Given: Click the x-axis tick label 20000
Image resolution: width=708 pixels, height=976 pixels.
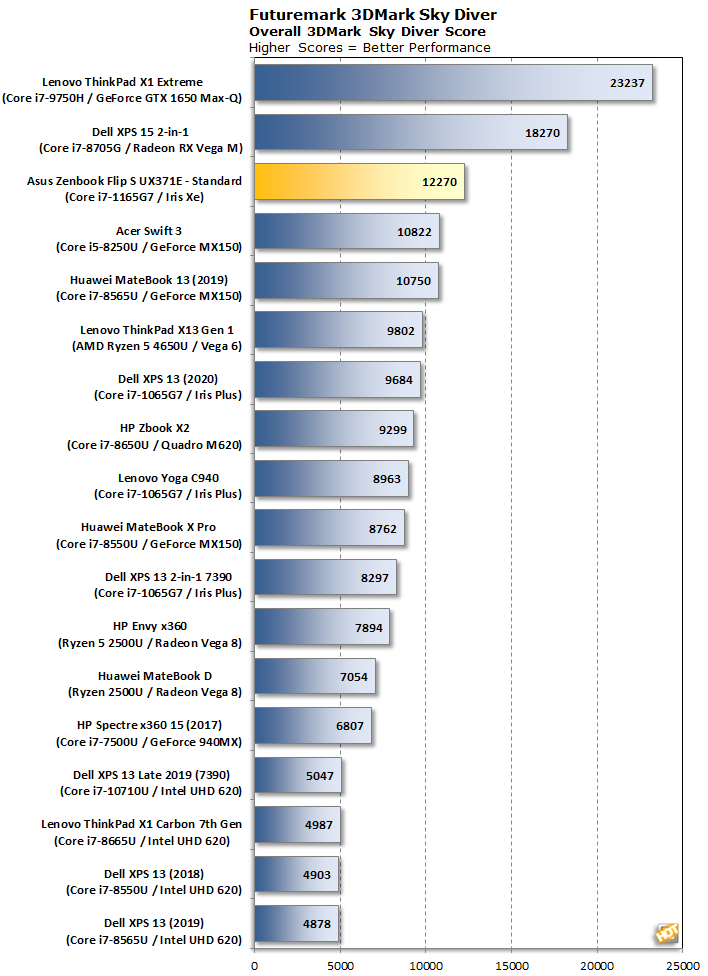Looking at the screenshot, I should coord(597,966).
